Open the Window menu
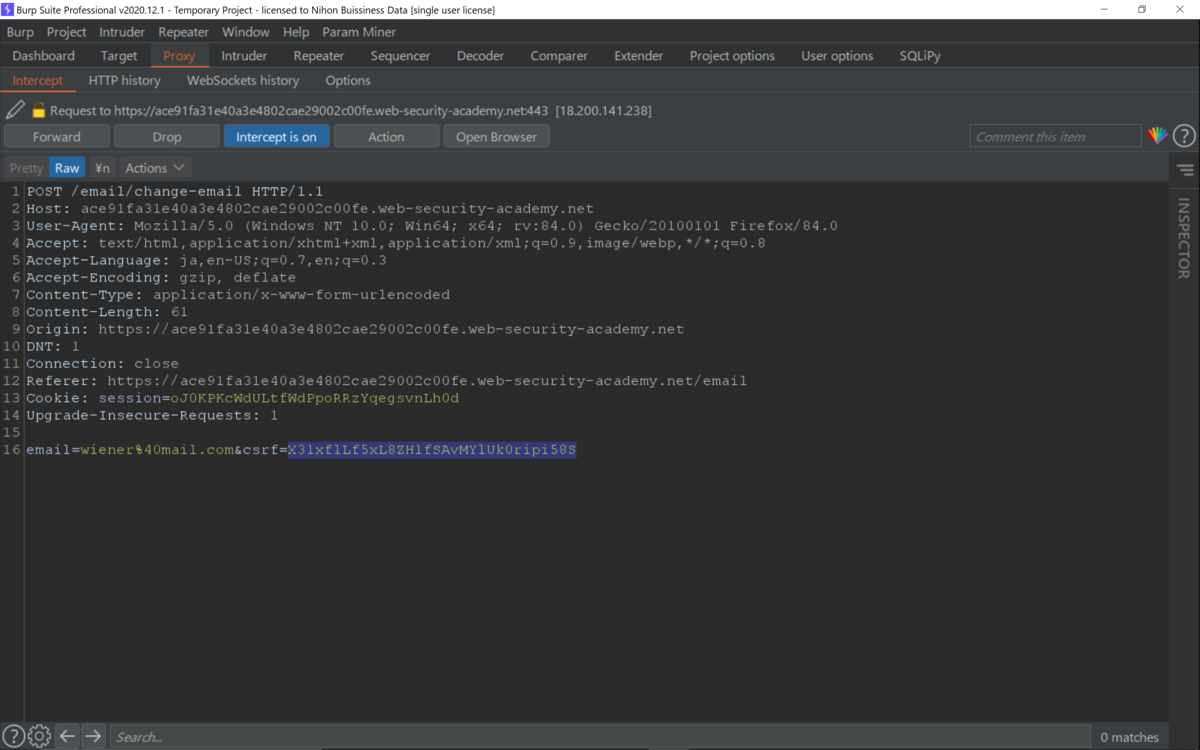This screenshot has height=750, width=1200. pos(246,32)
